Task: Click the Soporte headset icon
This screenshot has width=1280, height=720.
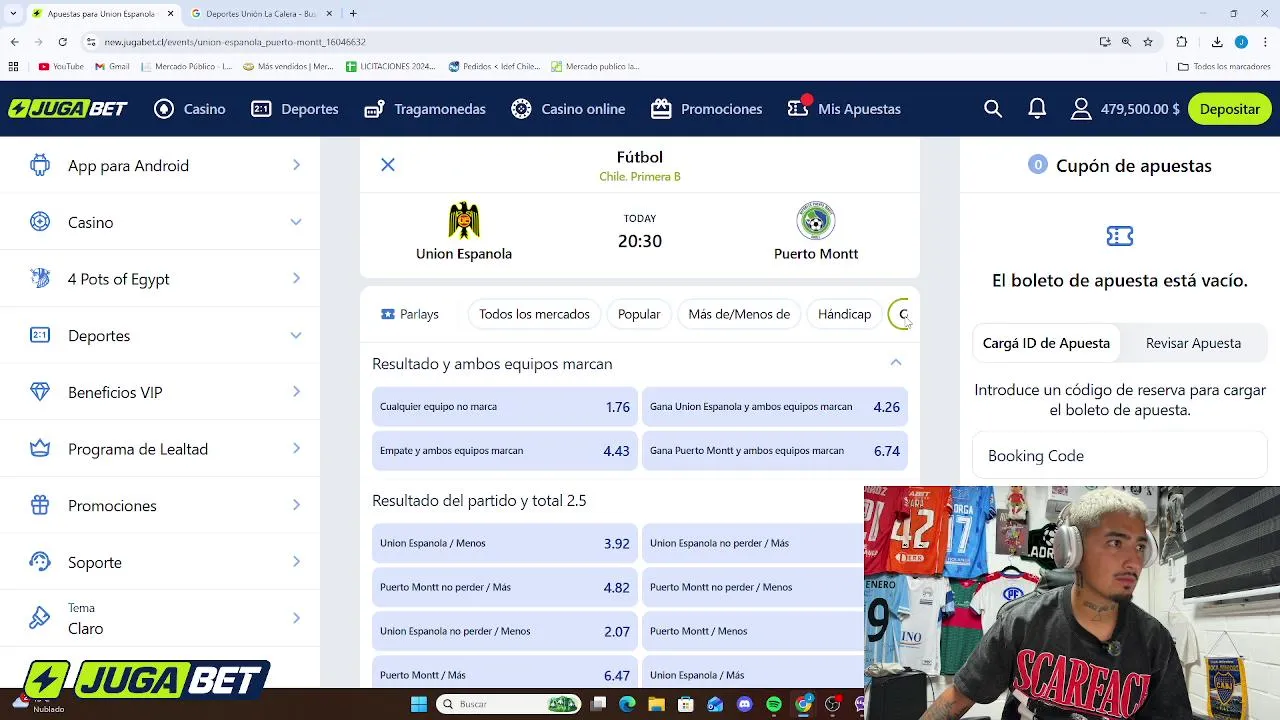Action: pos(40,562)
